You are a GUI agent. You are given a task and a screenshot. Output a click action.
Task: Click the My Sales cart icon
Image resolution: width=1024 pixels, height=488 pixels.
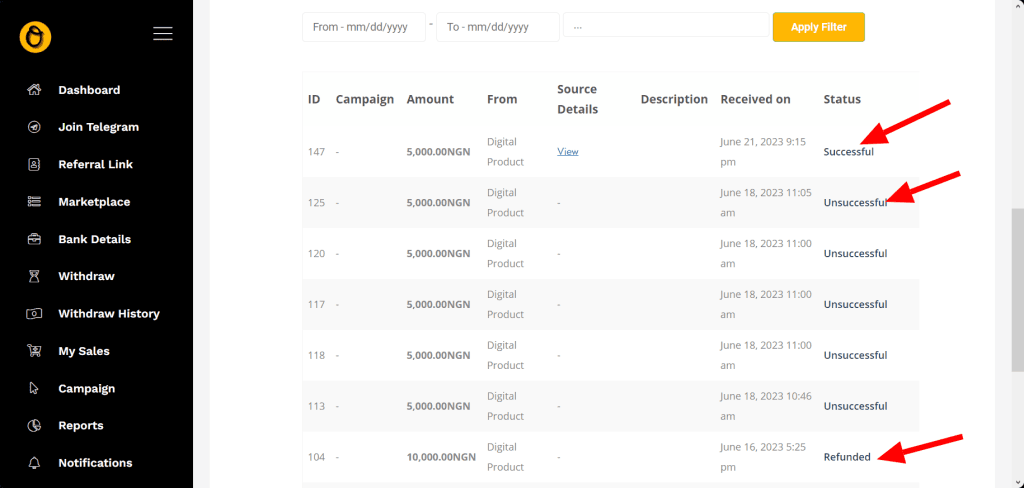34,351
